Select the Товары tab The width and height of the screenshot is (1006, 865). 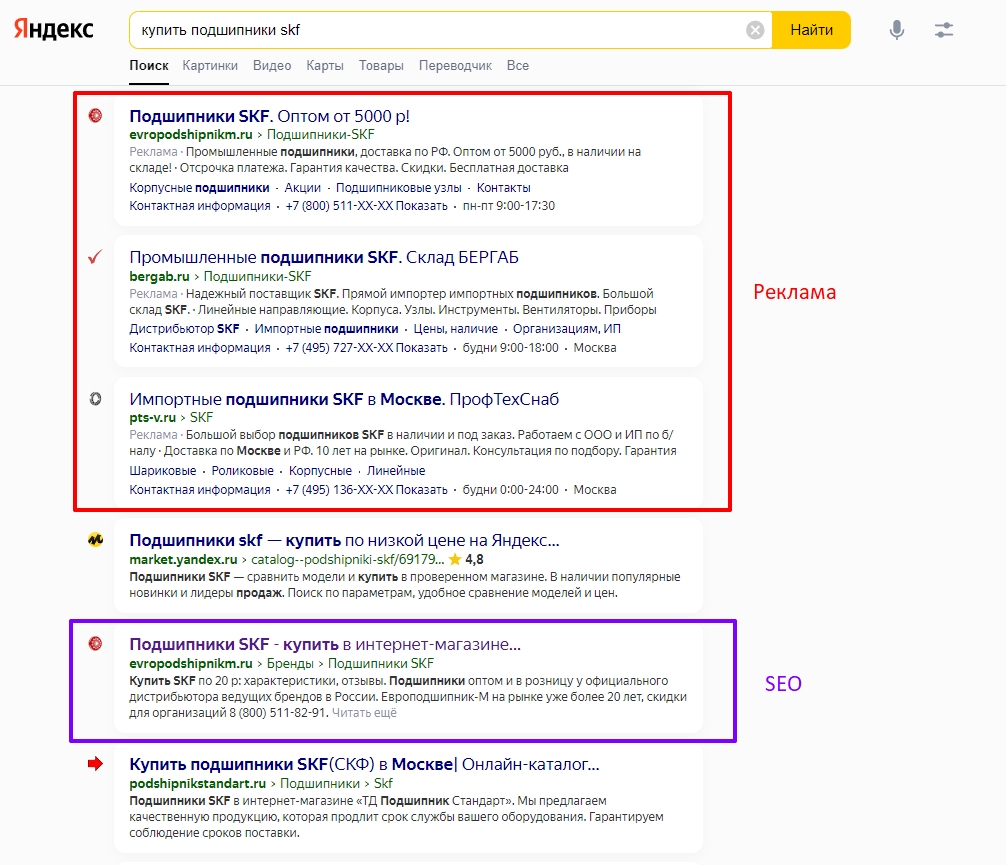pyautogui.click(x=381, y=66)
